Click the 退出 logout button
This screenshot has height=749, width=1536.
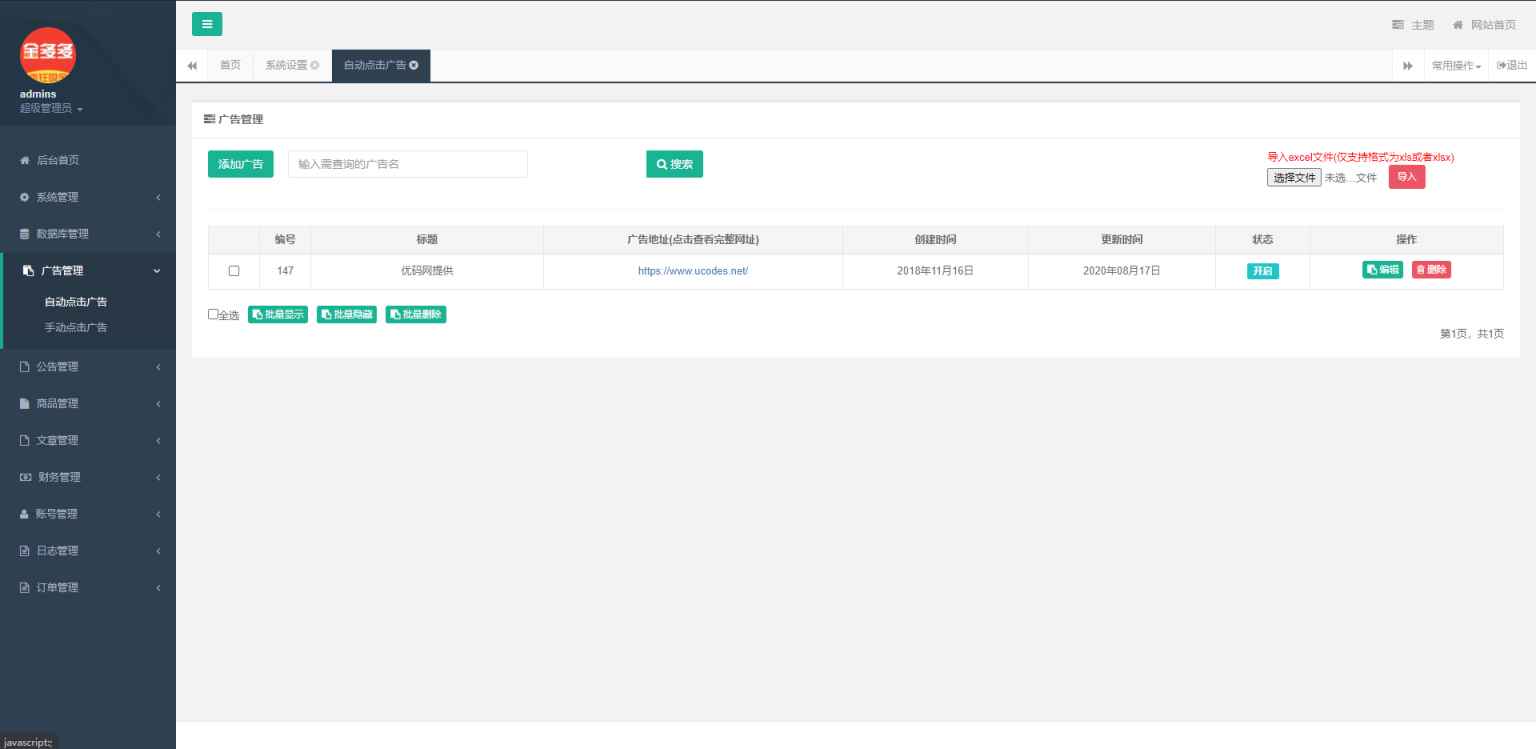[x=1512, y=65]
